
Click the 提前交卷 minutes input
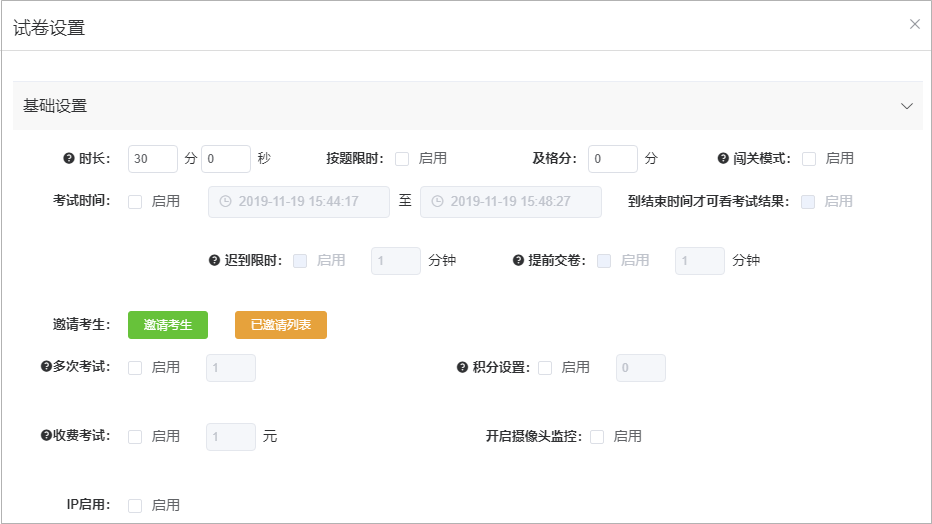[x=700, y=260]
